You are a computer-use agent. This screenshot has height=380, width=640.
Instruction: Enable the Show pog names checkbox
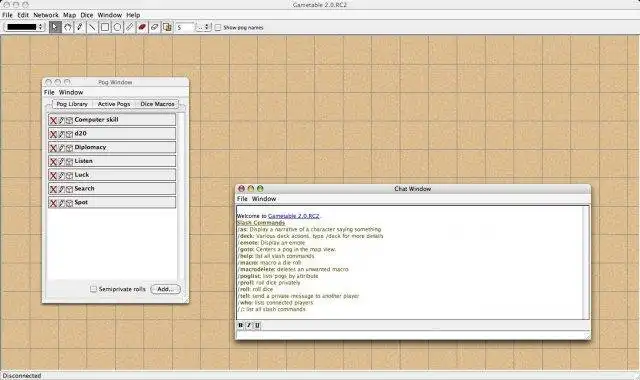tap(218, 27)
